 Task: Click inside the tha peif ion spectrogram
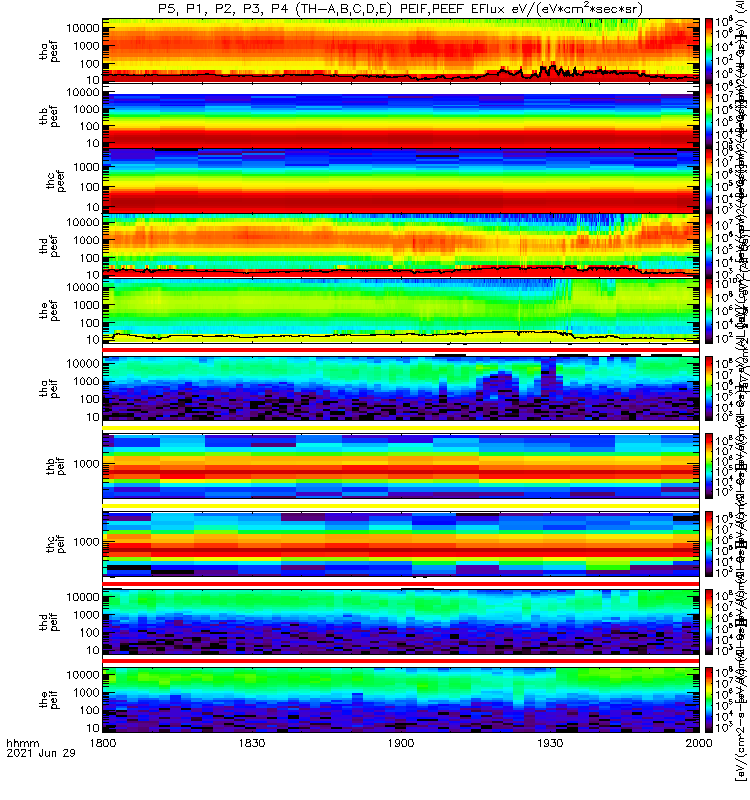401,388
